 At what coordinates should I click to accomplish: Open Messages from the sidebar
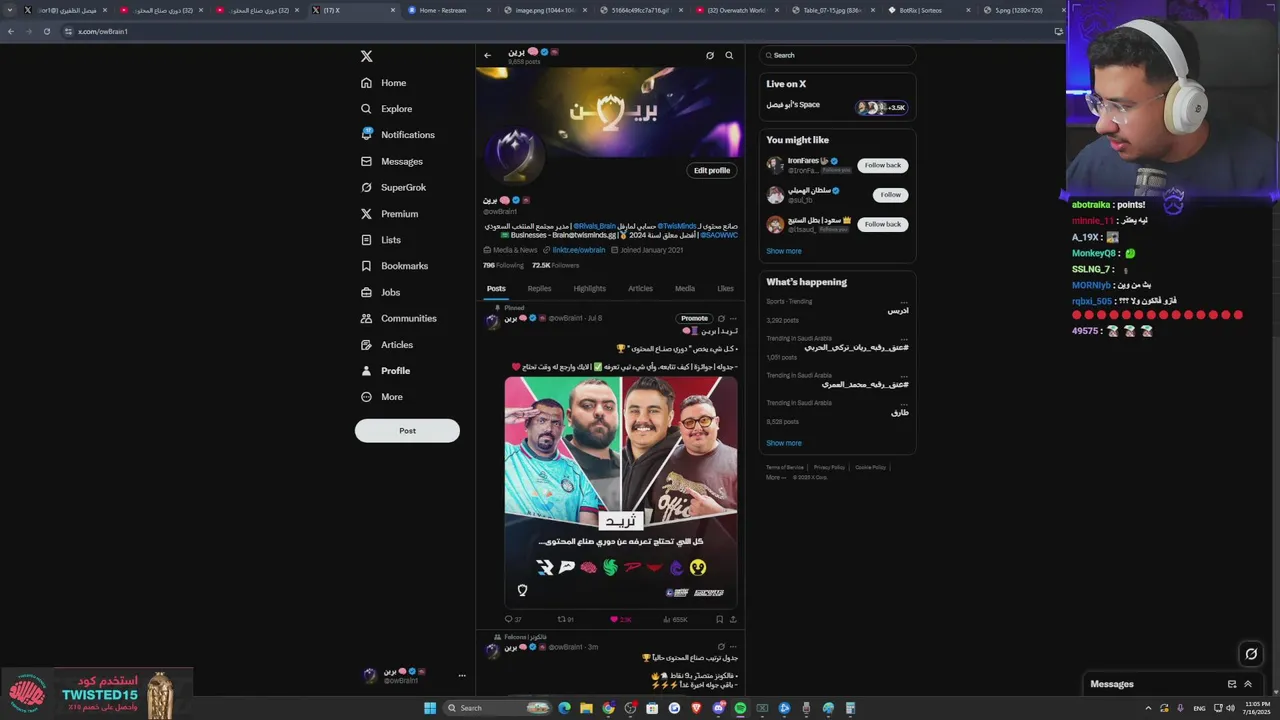[x=392, y=161]
